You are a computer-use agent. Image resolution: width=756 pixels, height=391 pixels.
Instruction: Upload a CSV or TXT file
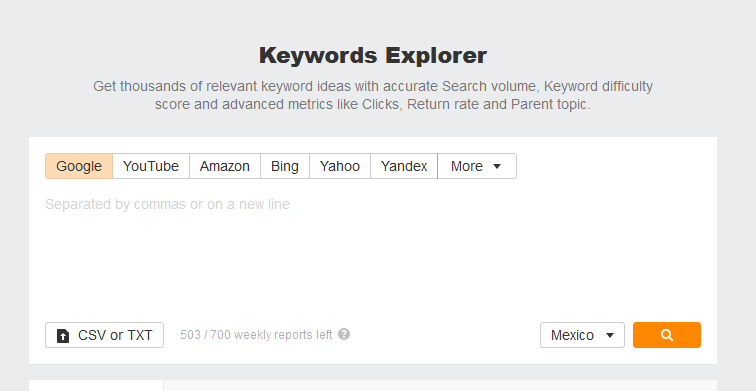tap(105, 335)
